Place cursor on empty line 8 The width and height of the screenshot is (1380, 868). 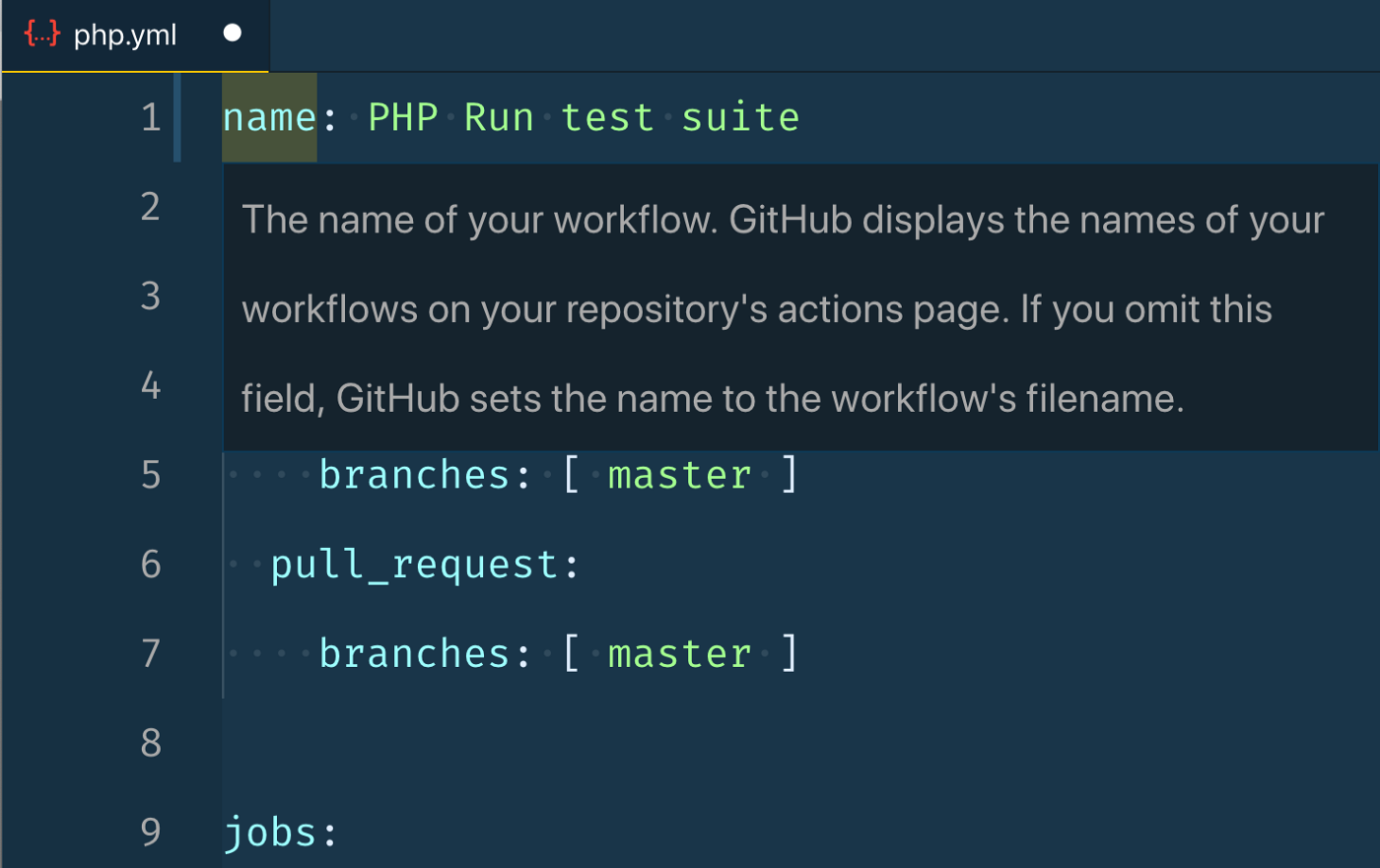690,743
